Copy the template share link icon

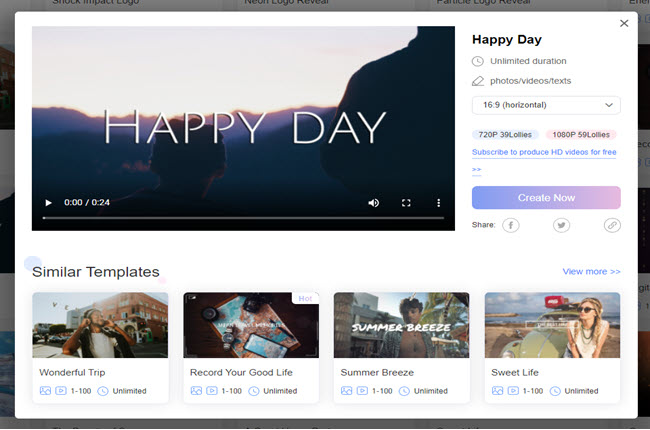[612, 225]
